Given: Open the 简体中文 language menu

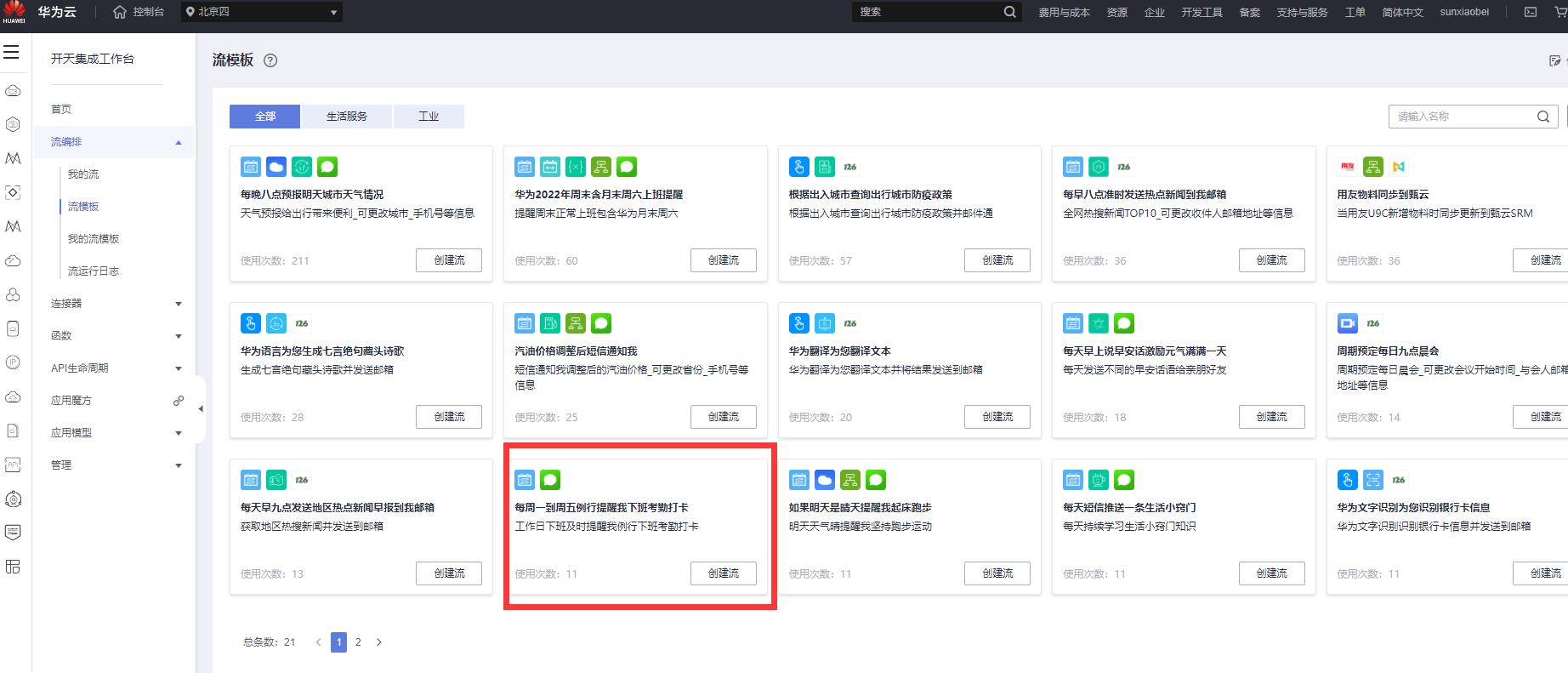Looking at the screenshot, I should pyautogui.click(x=1402, y=12).
